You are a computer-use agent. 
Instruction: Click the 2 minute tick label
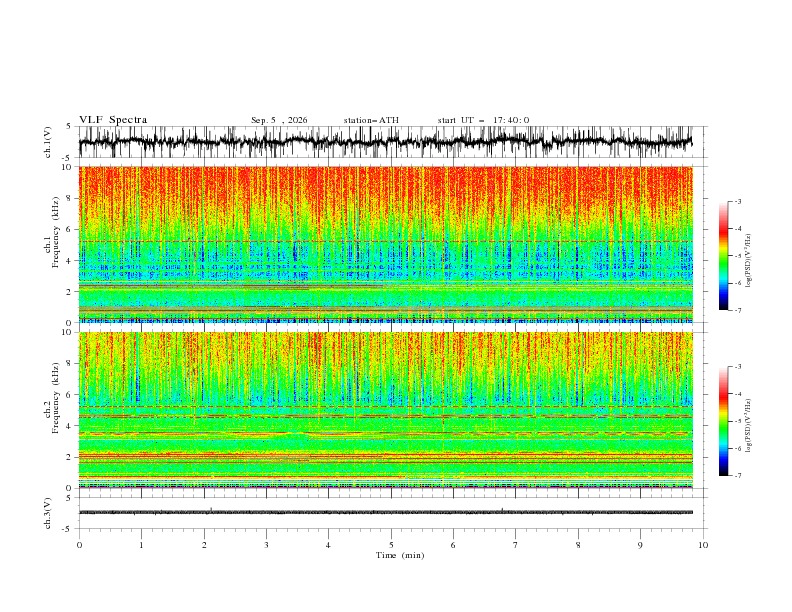204,545
